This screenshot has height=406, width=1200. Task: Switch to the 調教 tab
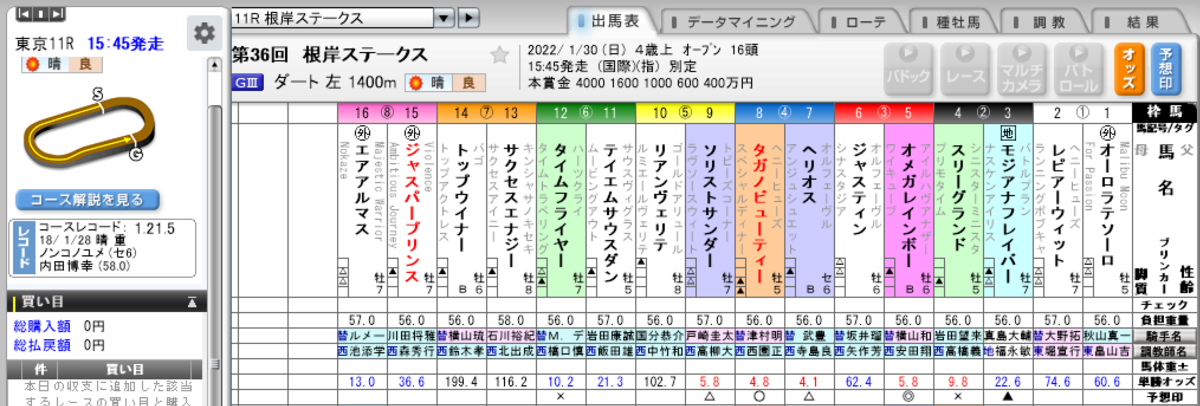click(x=1047, y=21)
